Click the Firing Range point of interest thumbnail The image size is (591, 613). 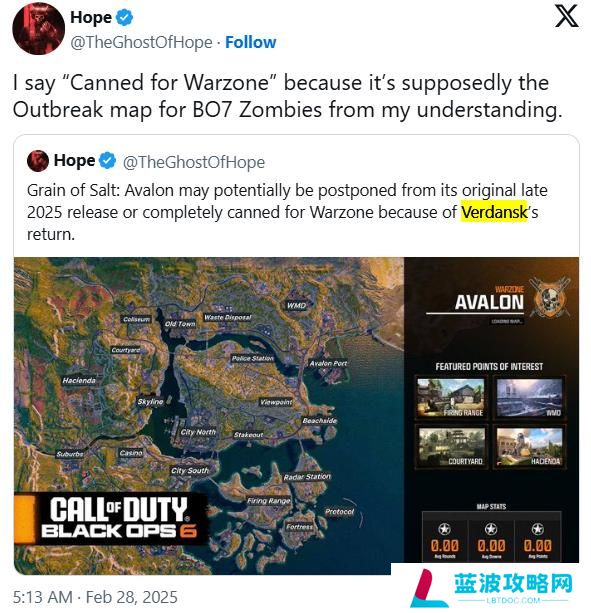click(451, 398)
